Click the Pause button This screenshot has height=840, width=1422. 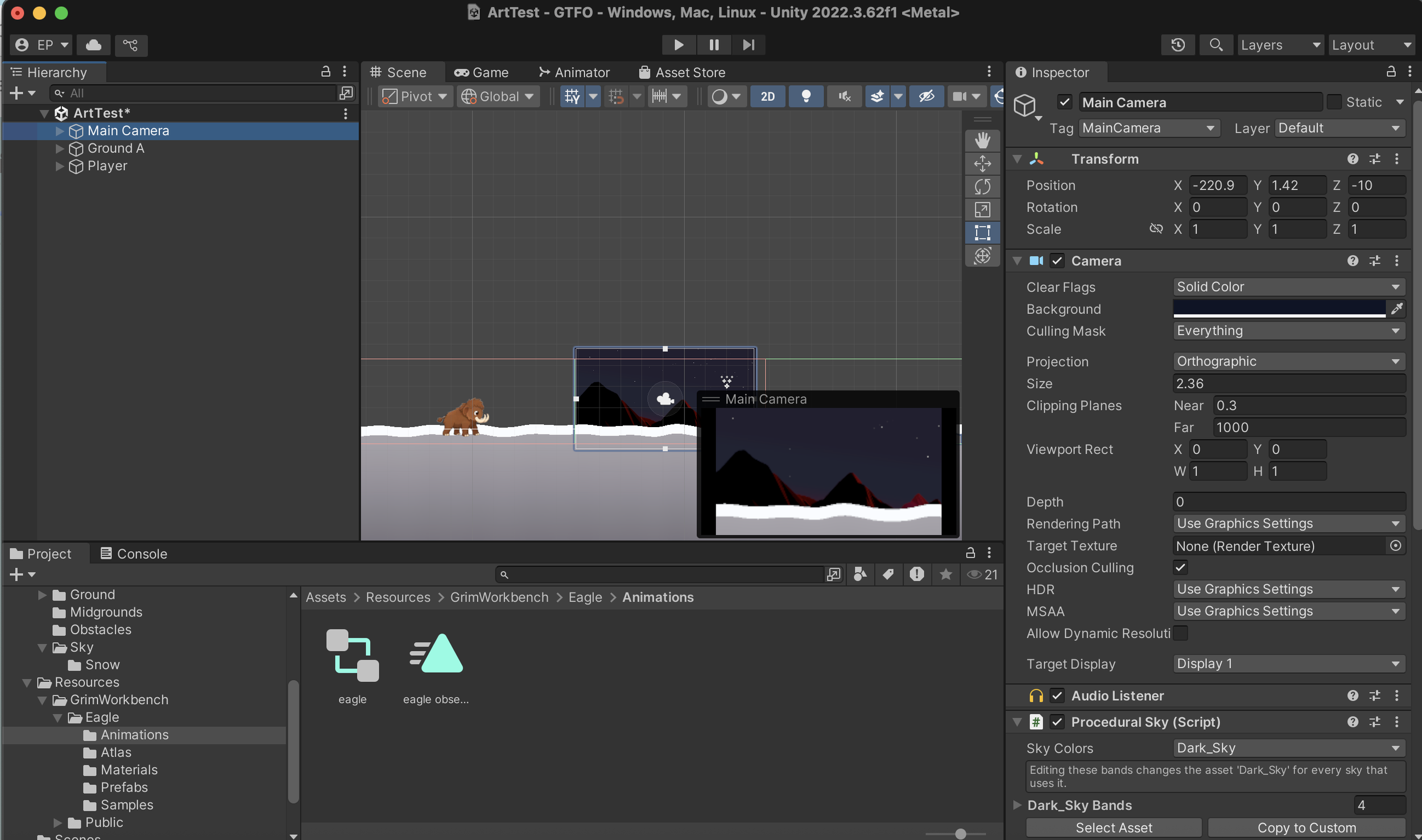pyautogui.click(x=714, y=45)
